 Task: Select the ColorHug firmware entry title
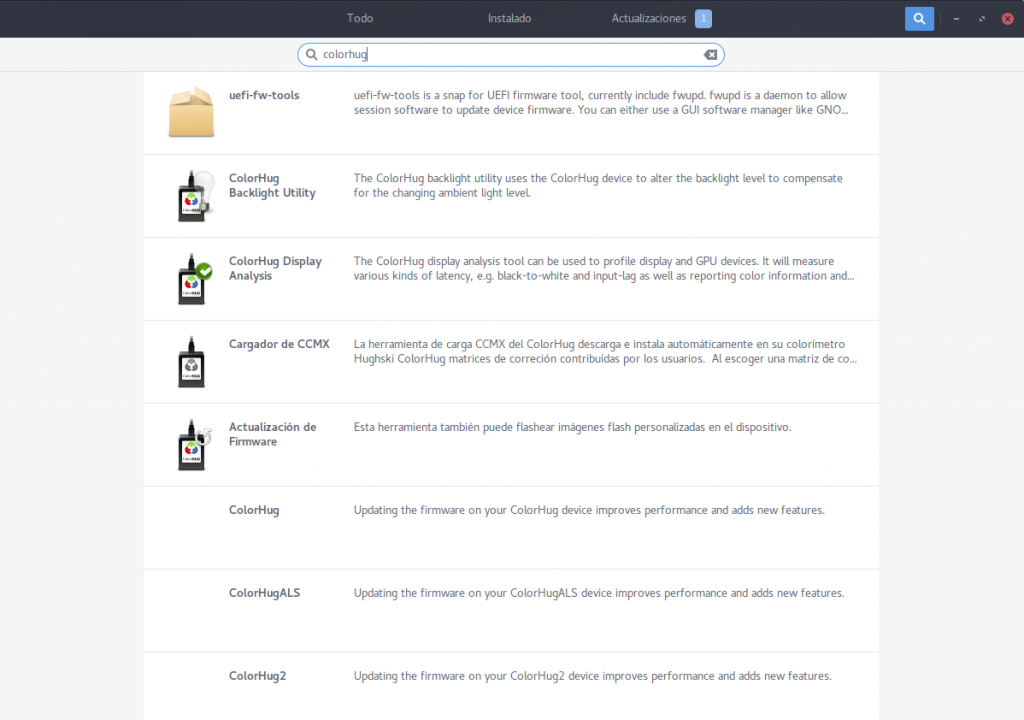pos(254,510)
